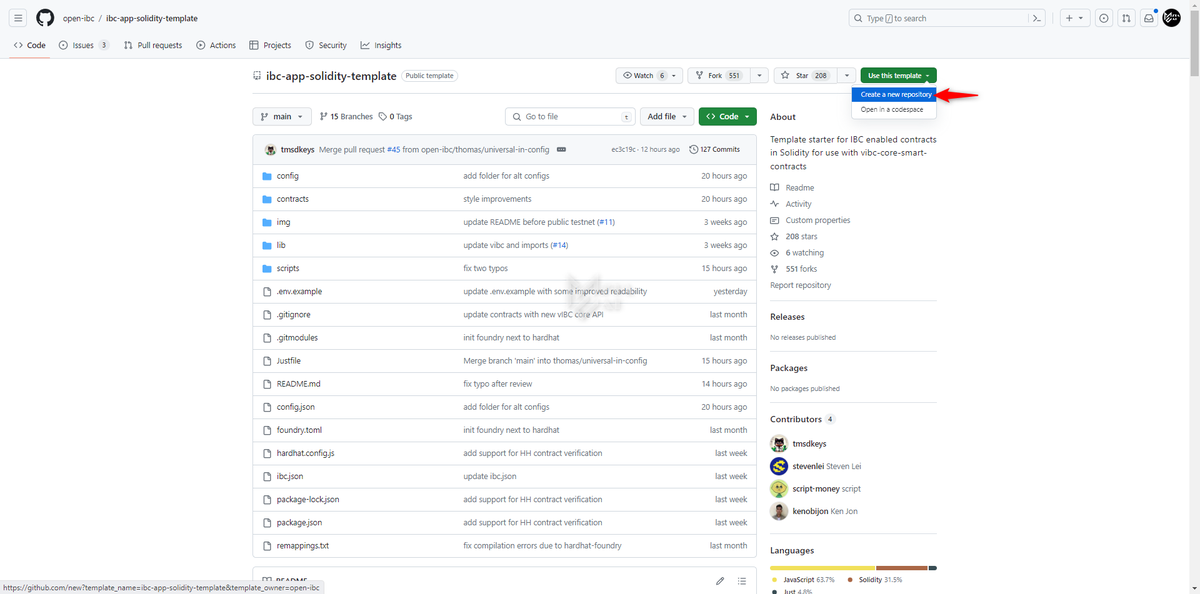1200x594 pixels.
Task: Switch to the Issues tab
Action: [84, 45]
